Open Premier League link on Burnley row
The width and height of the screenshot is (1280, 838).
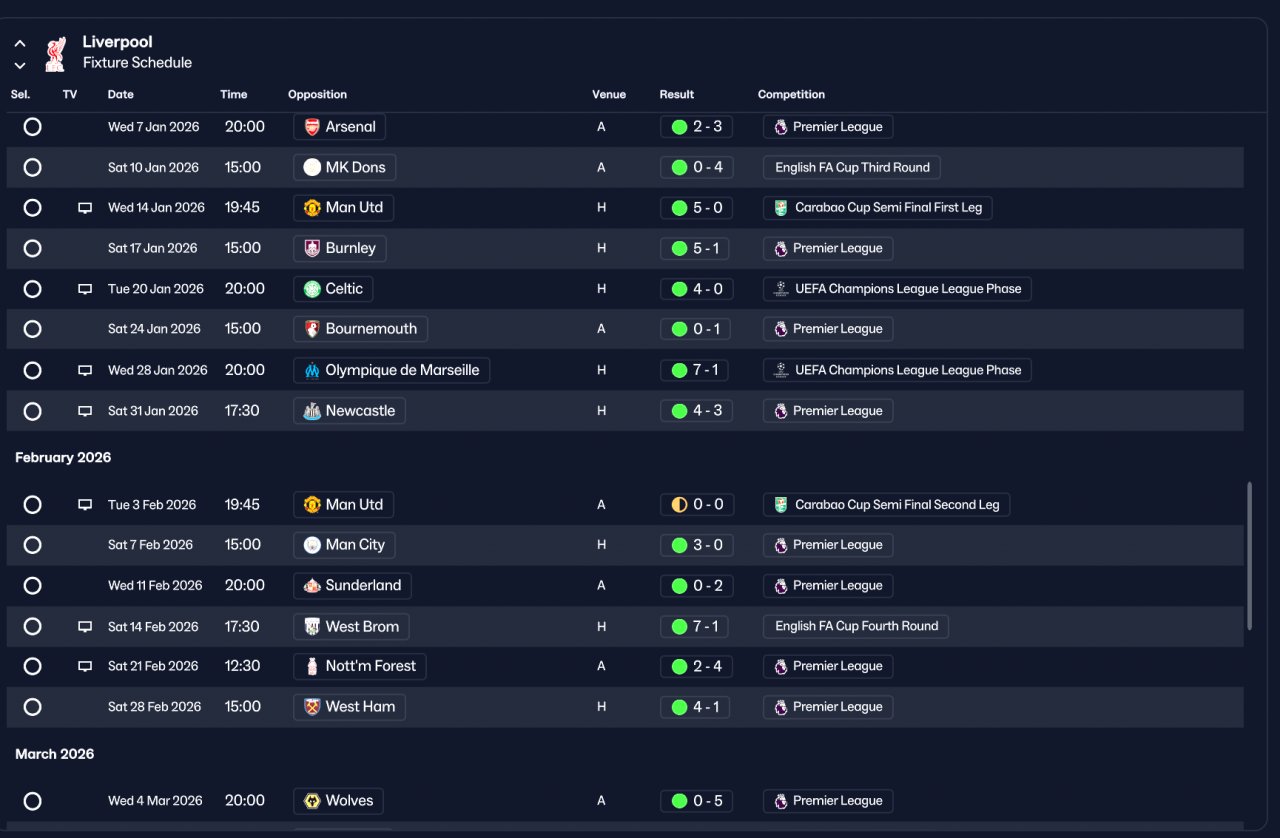[x=828, y=248]
